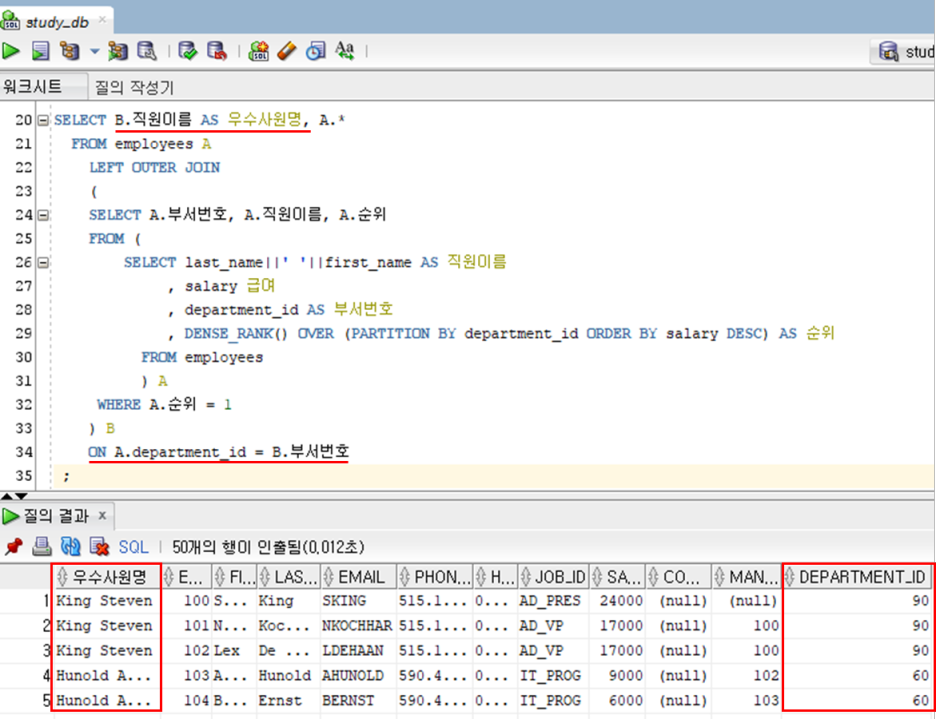
Task: Click the SA... salary column header
Action: (x=617, y=577)
